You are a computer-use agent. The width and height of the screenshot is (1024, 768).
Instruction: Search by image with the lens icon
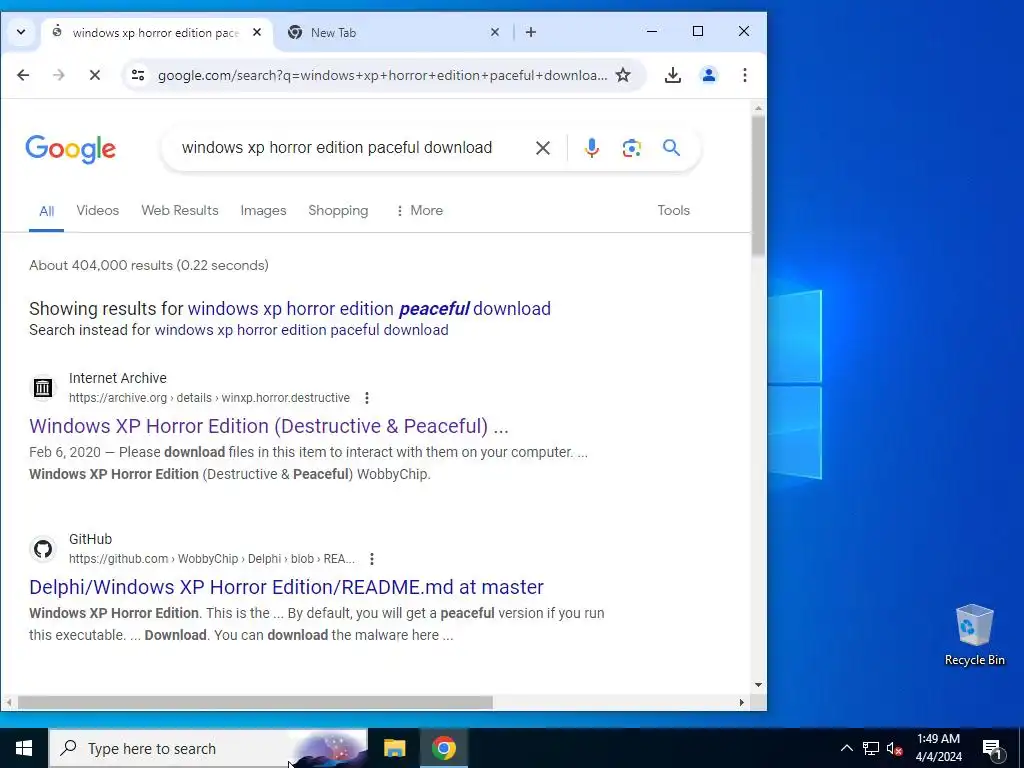point(632,148)
